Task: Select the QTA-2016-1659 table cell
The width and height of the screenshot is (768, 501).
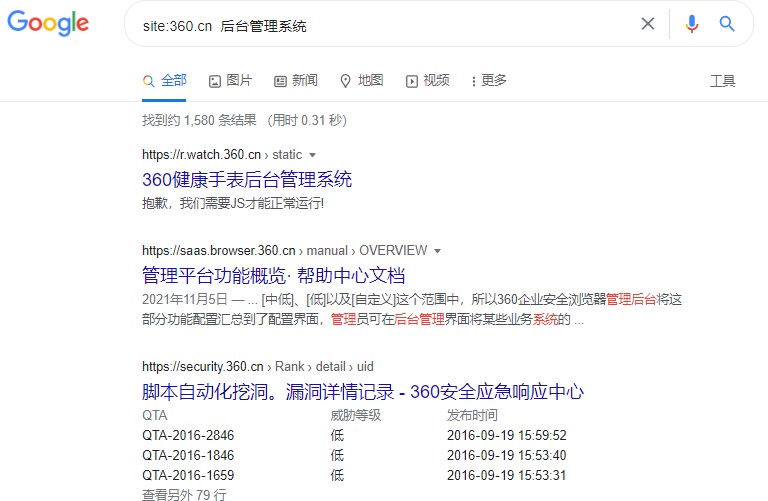Action: [x=188, y=476]
